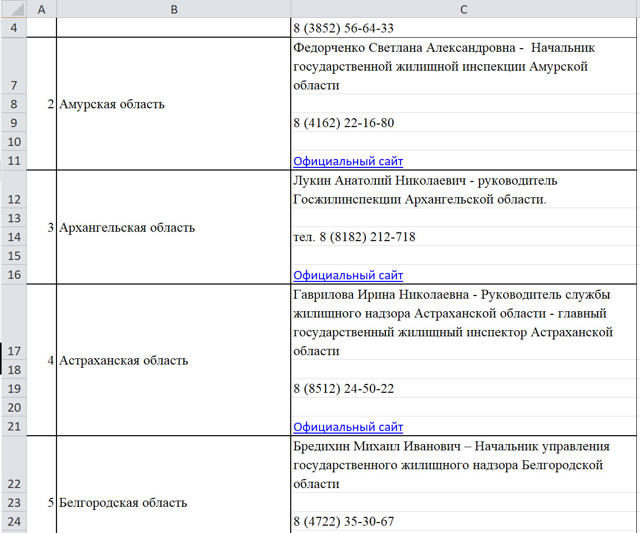Select row 9 header

[x=14, y=122]
